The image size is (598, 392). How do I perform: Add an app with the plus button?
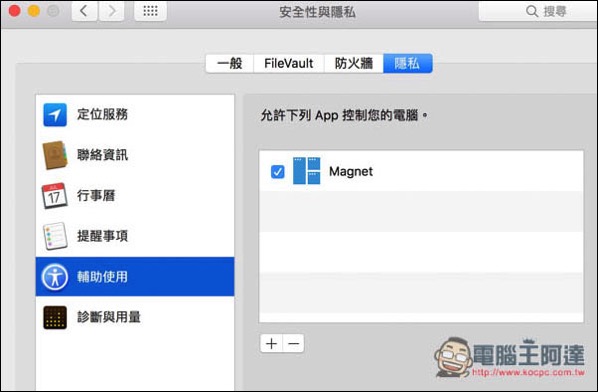tap(272, 344)
